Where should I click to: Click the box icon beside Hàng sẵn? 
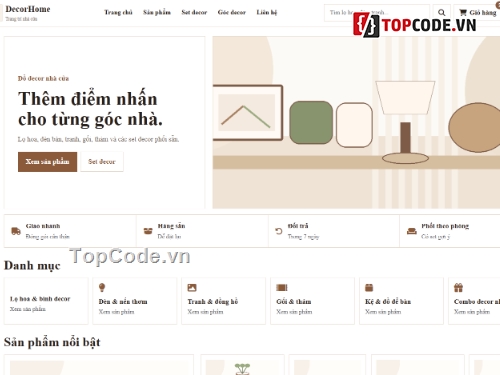click(x=148, y=231)
